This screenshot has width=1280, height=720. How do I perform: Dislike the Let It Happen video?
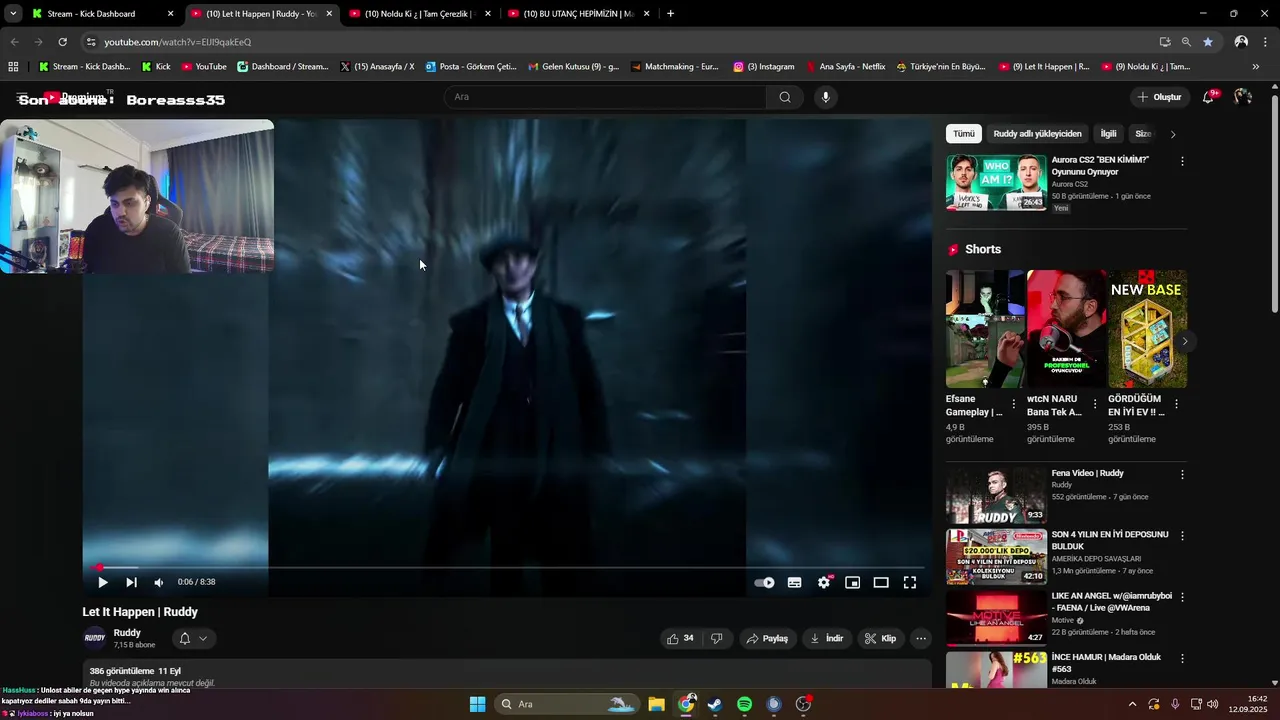(x=717, y=638)
